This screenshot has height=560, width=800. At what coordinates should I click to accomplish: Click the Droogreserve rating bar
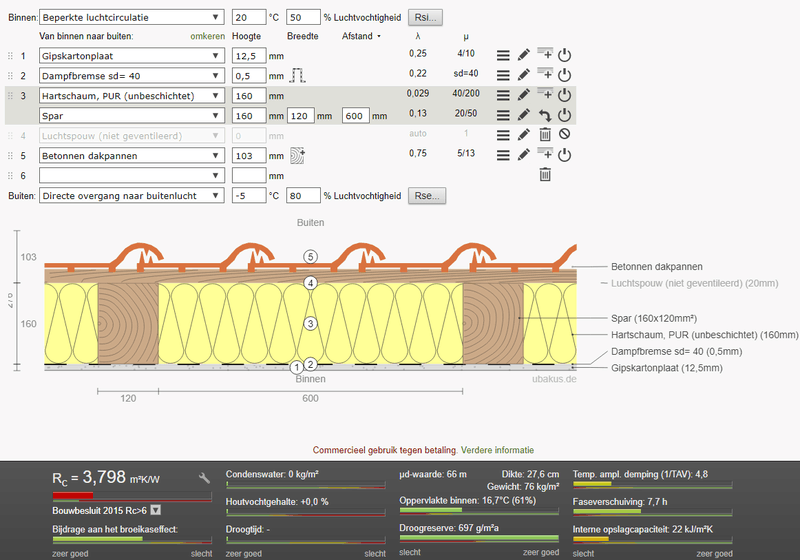(479, 538)
